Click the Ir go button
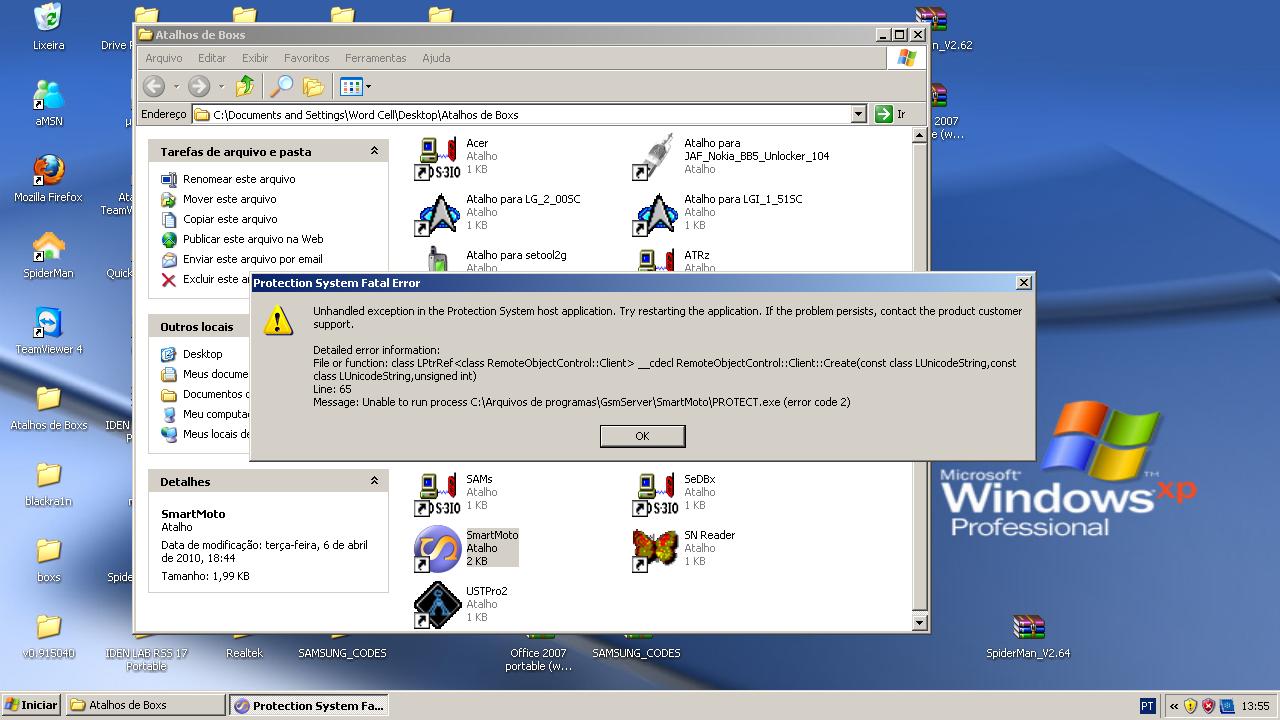Screen dimensions: 1280x720 pyautogui.click(x=890, y=114)
